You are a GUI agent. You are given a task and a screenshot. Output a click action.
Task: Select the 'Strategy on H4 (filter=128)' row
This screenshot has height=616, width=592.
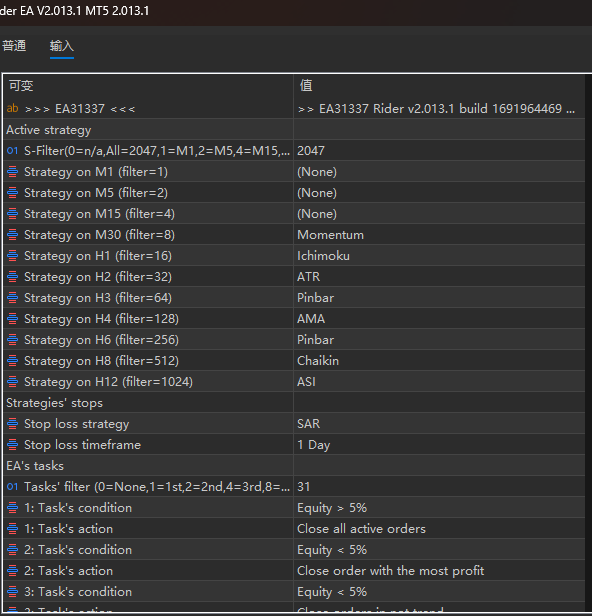tap(294, 319)
